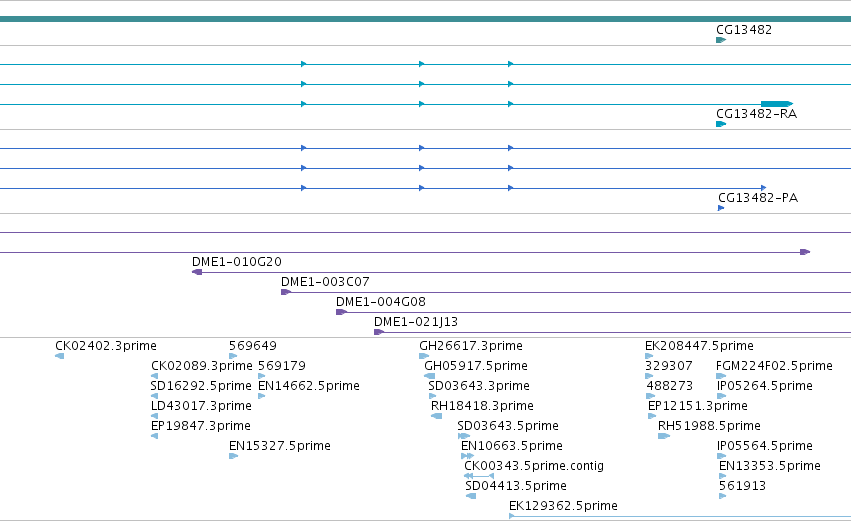Click the DME1-004G08 purple arrow glyph
Image resolution: width=851 pixels, height=521 pixels.
click(x=341, y=312)
